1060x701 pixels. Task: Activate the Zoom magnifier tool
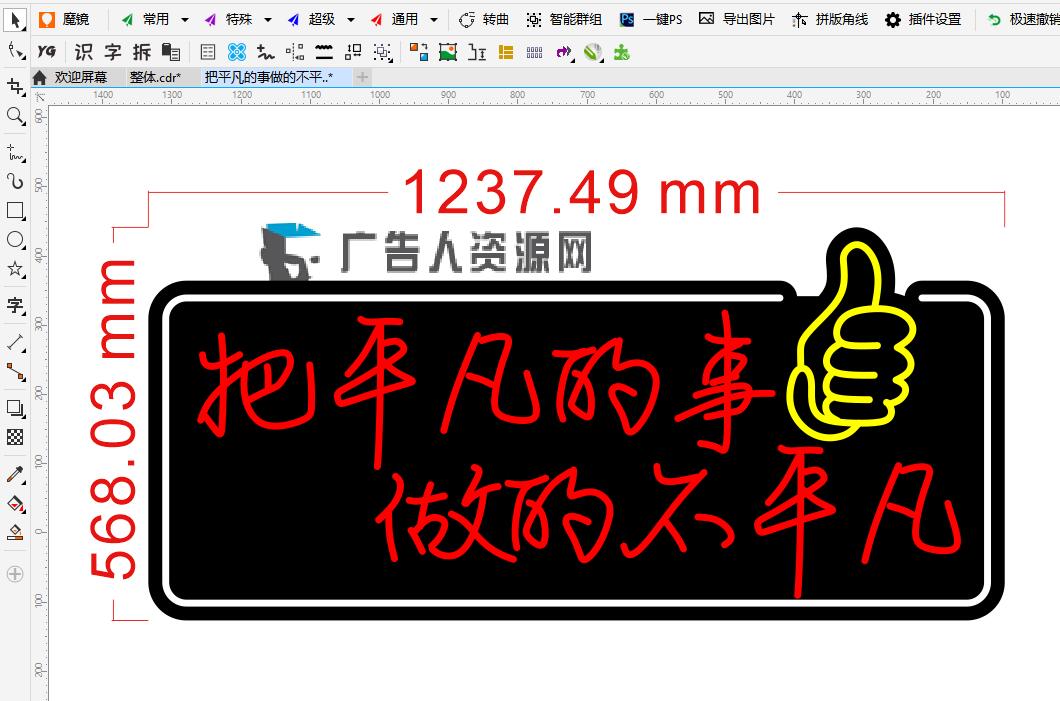pyautogui.click(x=15, y=117)
